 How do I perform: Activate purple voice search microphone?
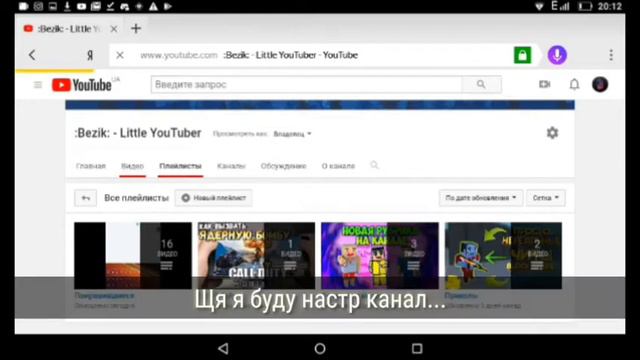point(557,55)
